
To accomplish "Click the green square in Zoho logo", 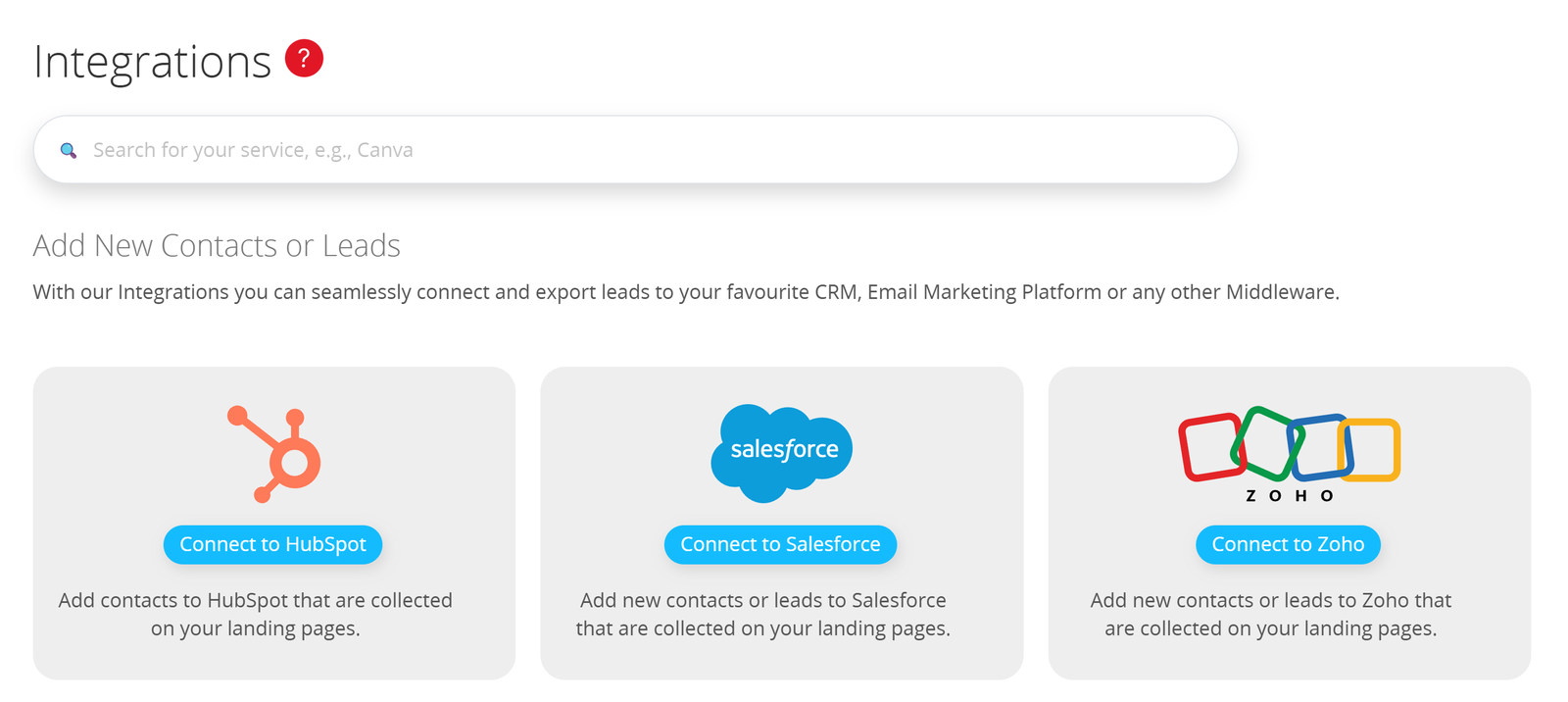I will click(1266, 442).
